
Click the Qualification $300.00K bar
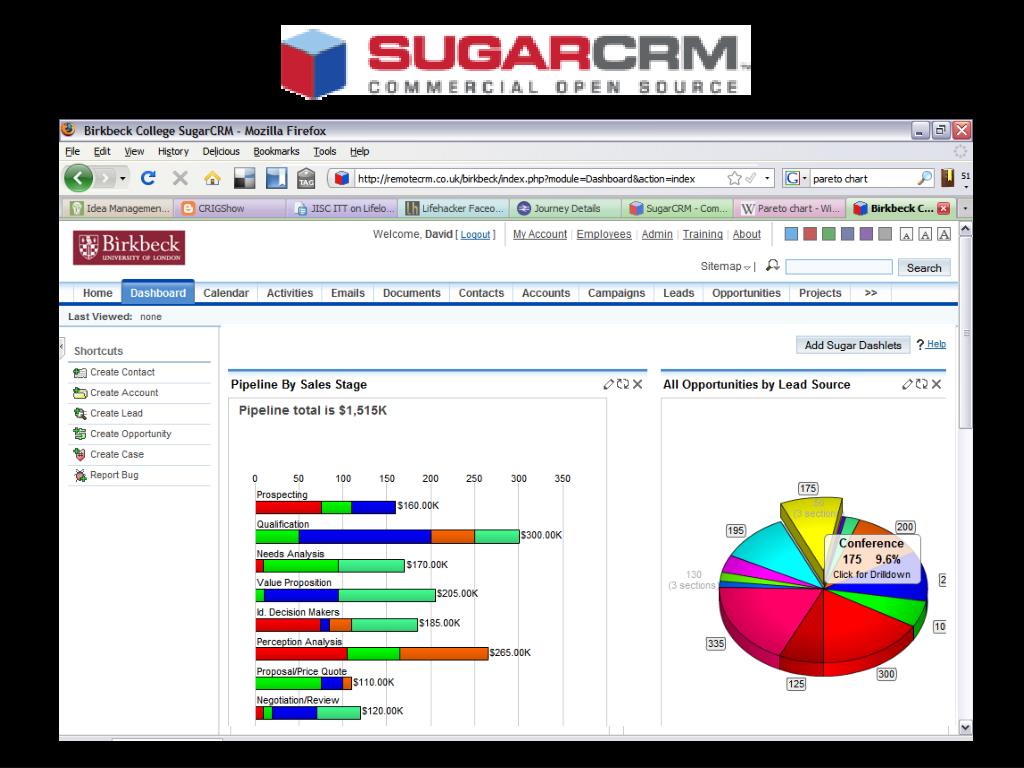pos(387,536)
